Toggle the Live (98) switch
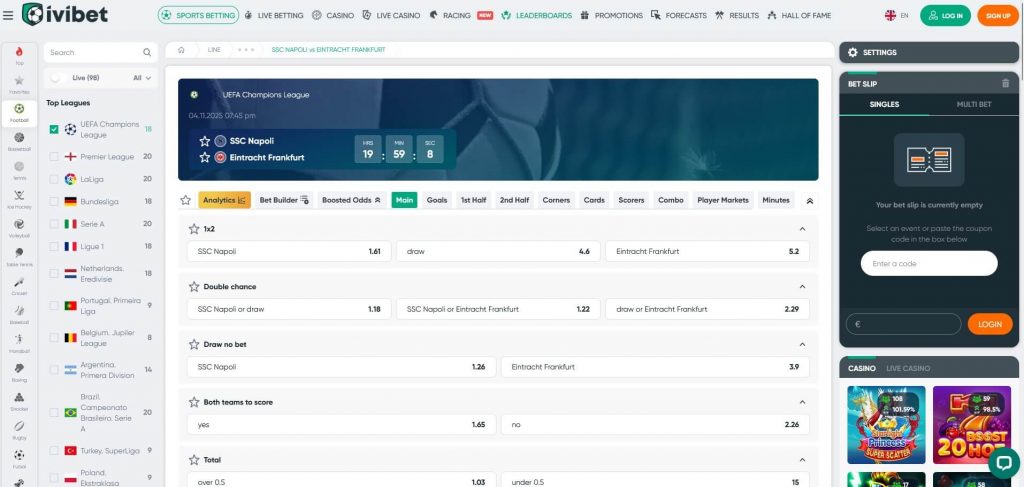Viewport: 1024px width, 487px height. (x=56, y=77)
